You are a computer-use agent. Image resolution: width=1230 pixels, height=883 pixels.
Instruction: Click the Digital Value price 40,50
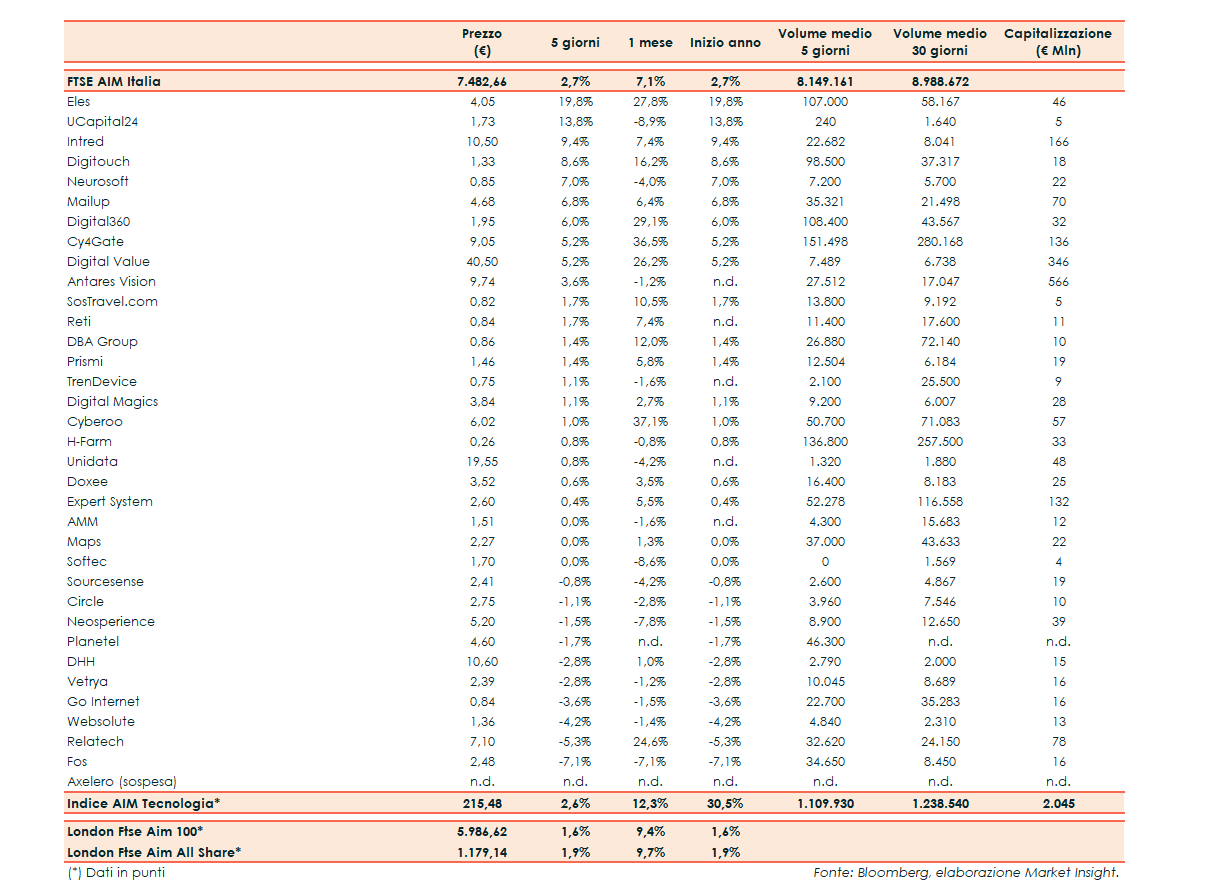click(482, 262)
